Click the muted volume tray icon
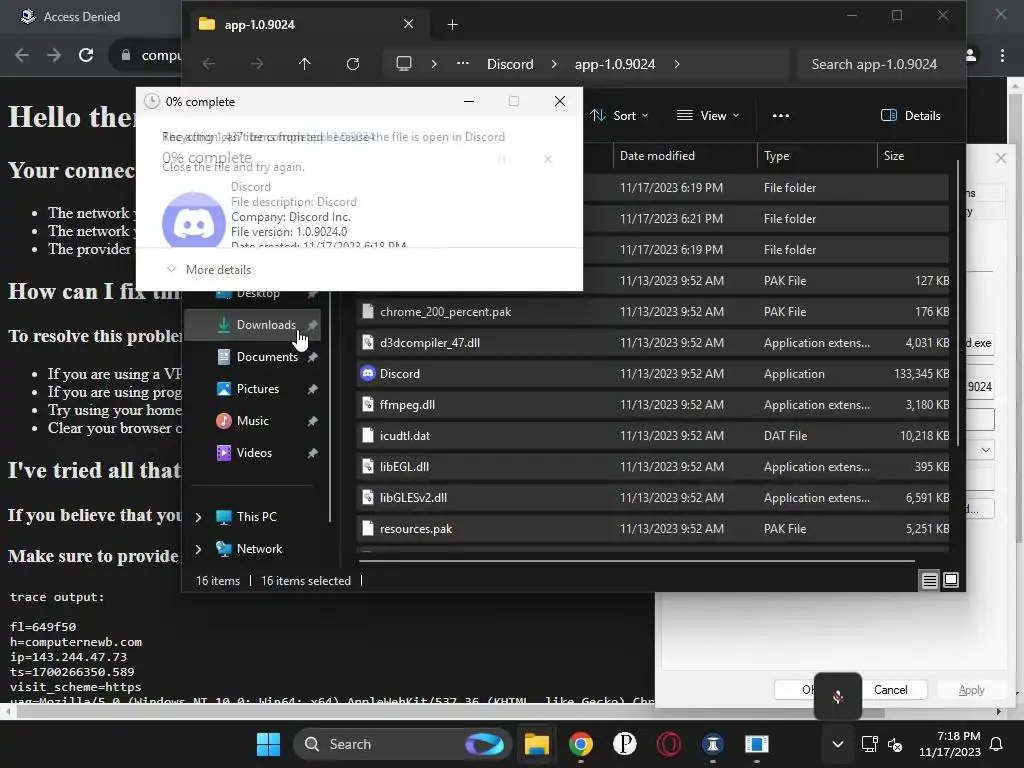 coord(895,744)
